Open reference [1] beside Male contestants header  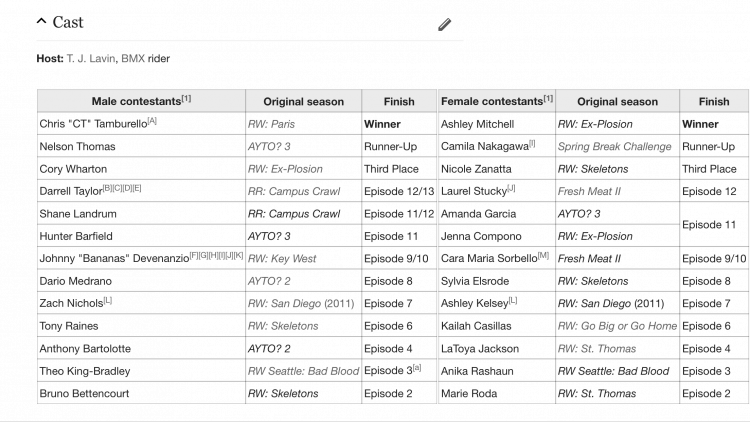[186, 99]
